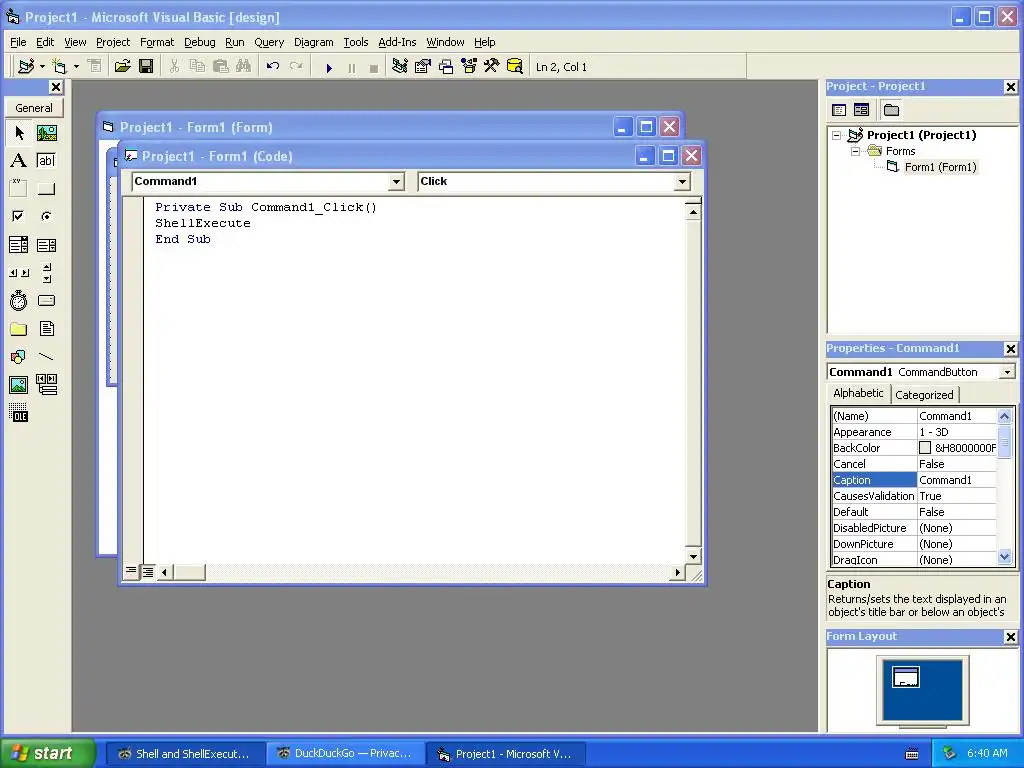Viewport: 1024px width, 768px height.
Task: Open the File menu
Action: (18, 42)
